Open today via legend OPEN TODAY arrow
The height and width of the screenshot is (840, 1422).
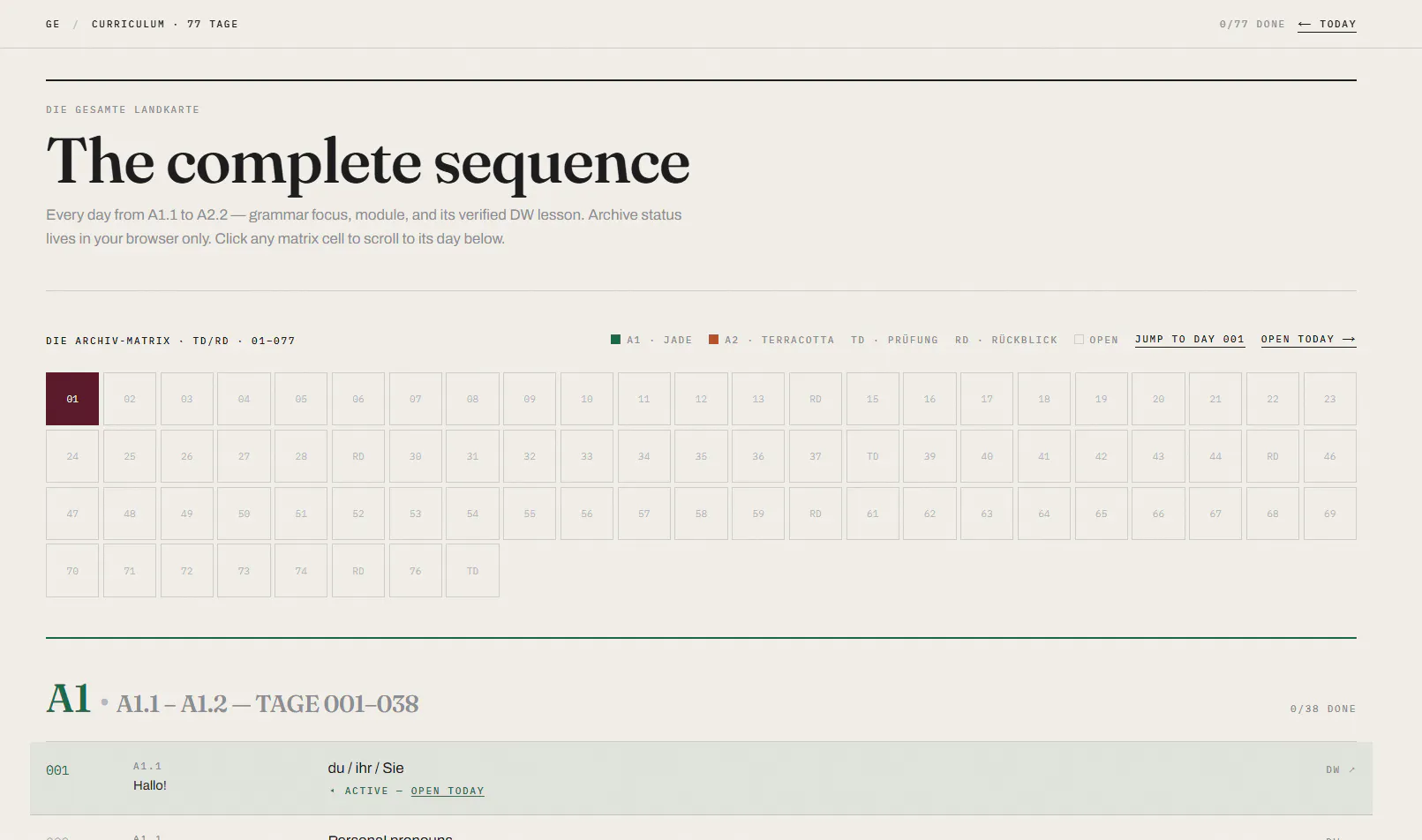coord(1308,340)
